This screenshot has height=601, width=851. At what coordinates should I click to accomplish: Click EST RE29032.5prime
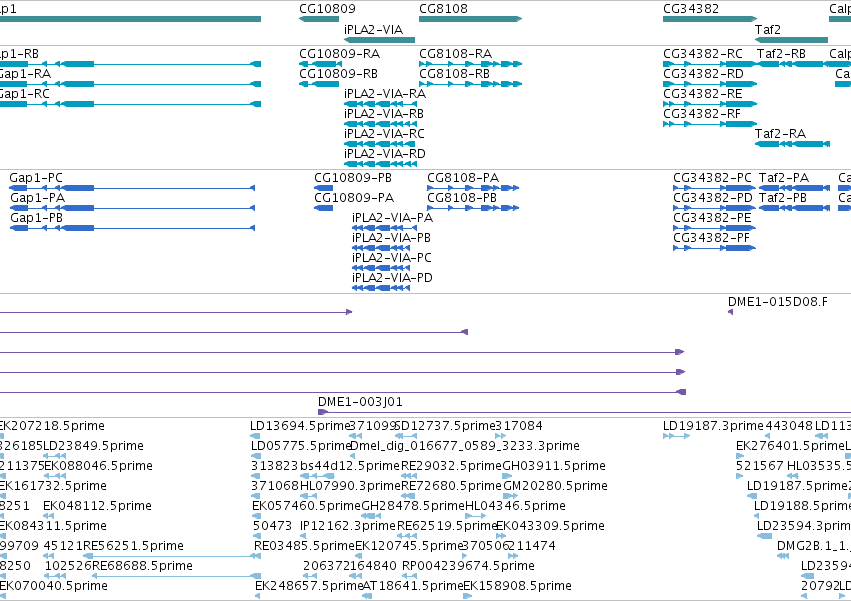(452, 466)
